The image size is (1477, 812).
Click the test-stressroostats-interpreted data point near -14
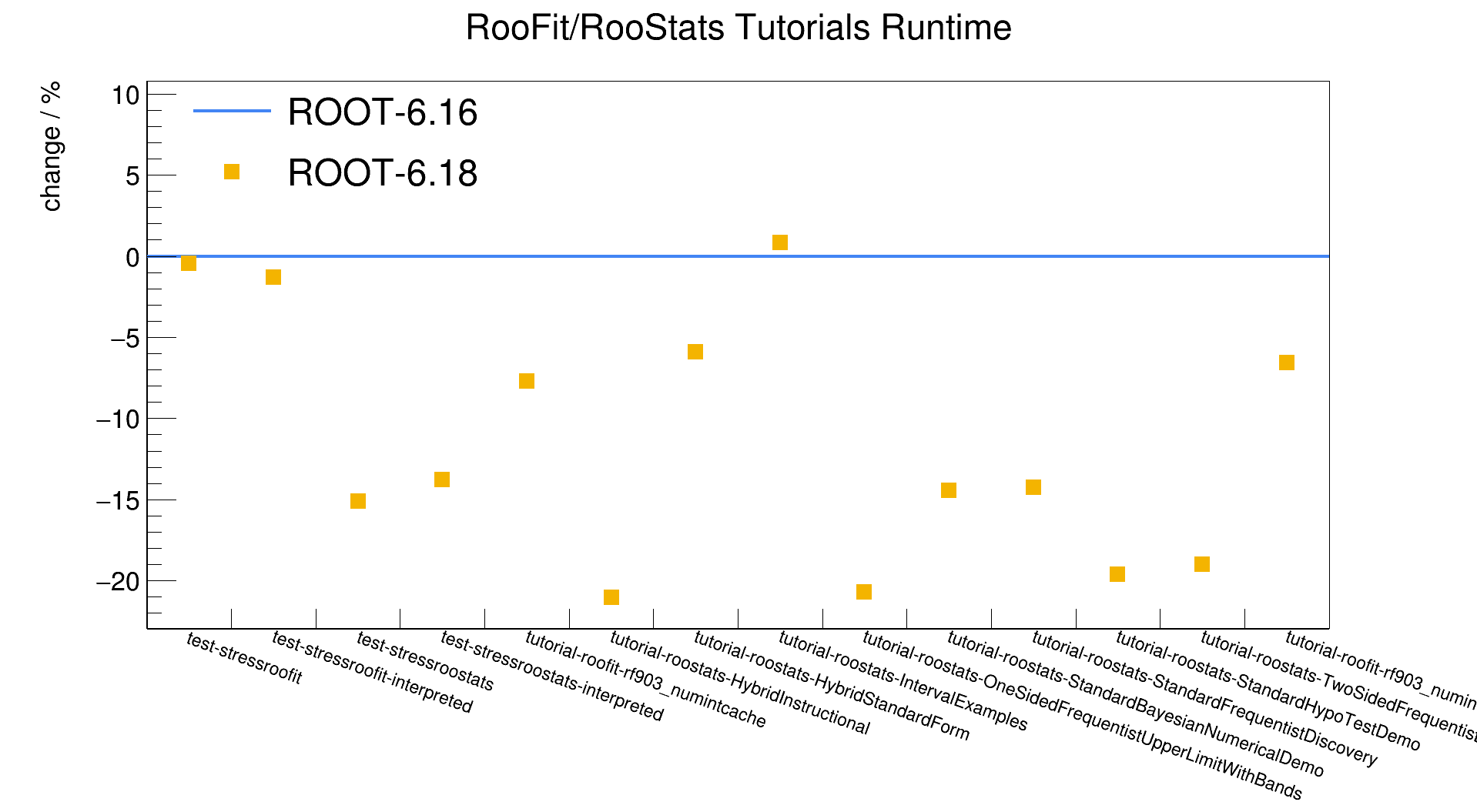click(x=442, y=480)
